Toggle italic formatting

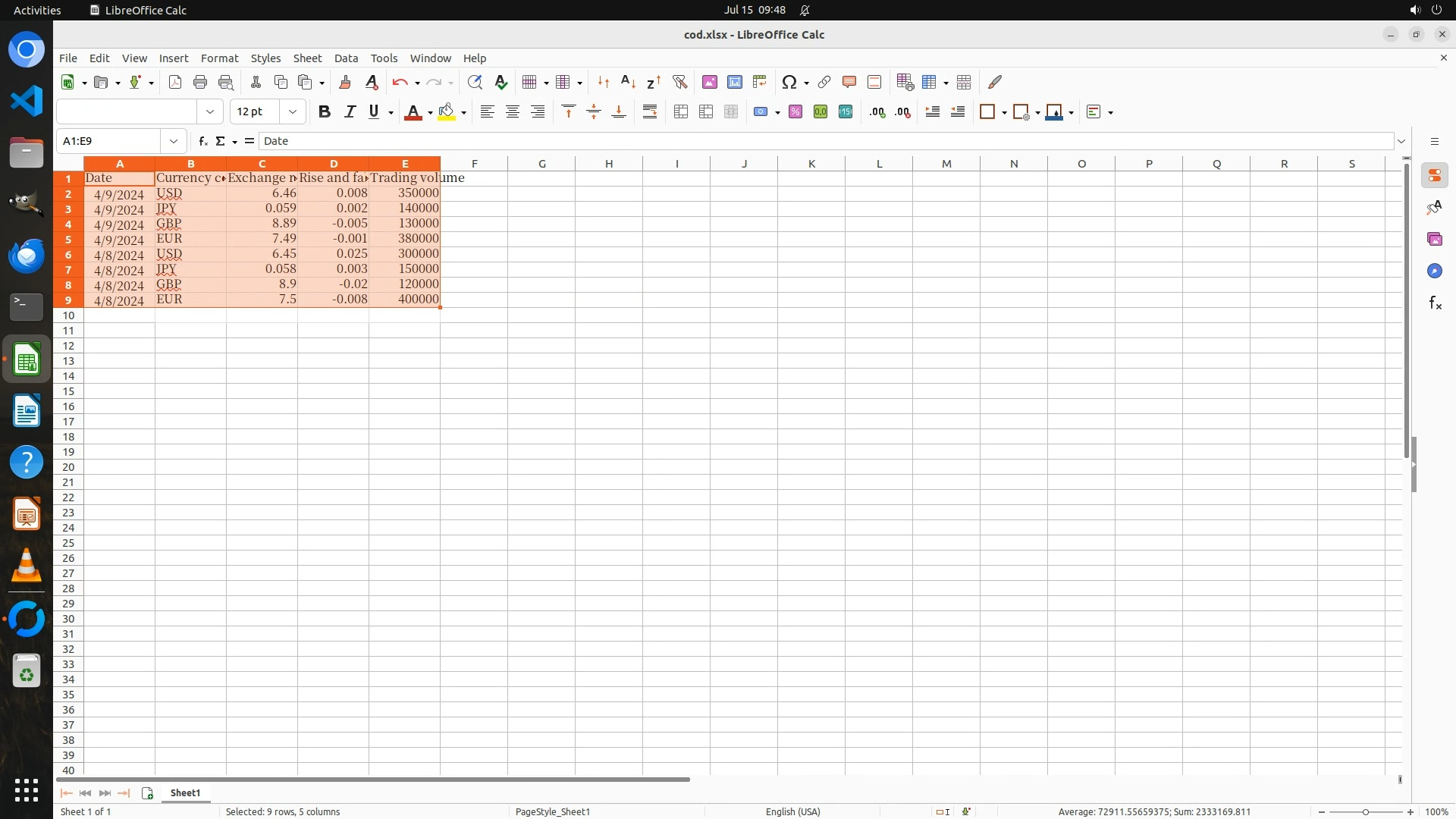click(350, 112)
